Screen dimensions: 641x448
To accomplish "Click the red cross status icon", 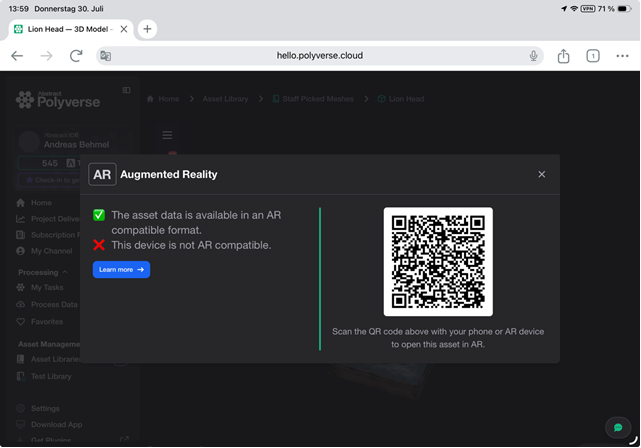I will 99,245.
